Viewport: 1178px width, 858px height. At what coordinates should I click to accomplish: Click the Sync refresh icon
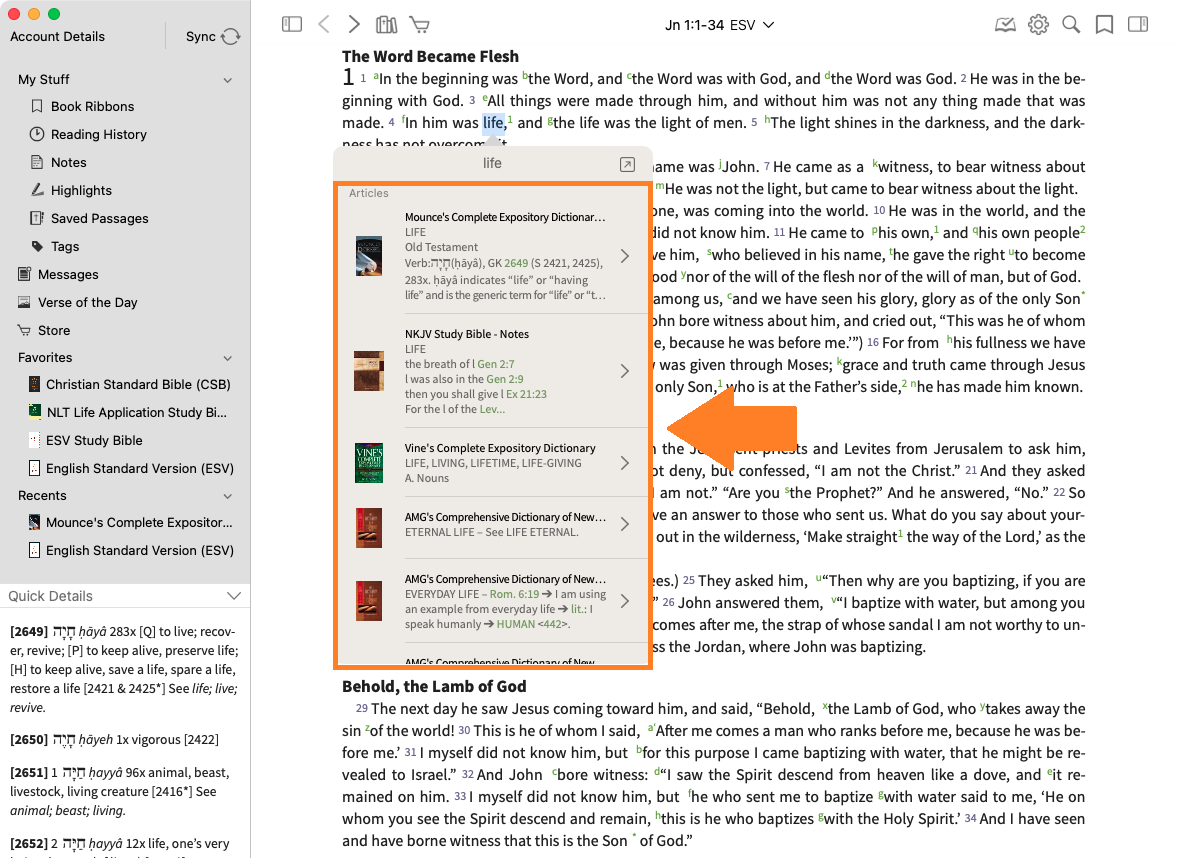coord(231,37)
